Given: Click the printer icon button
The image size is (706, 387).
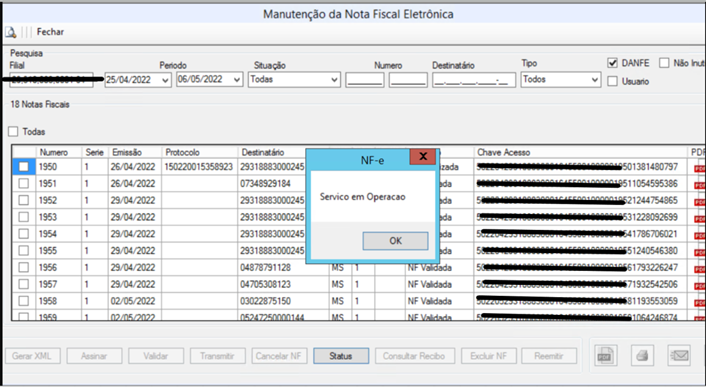Looking at the screenshot, I should (642, 355).
